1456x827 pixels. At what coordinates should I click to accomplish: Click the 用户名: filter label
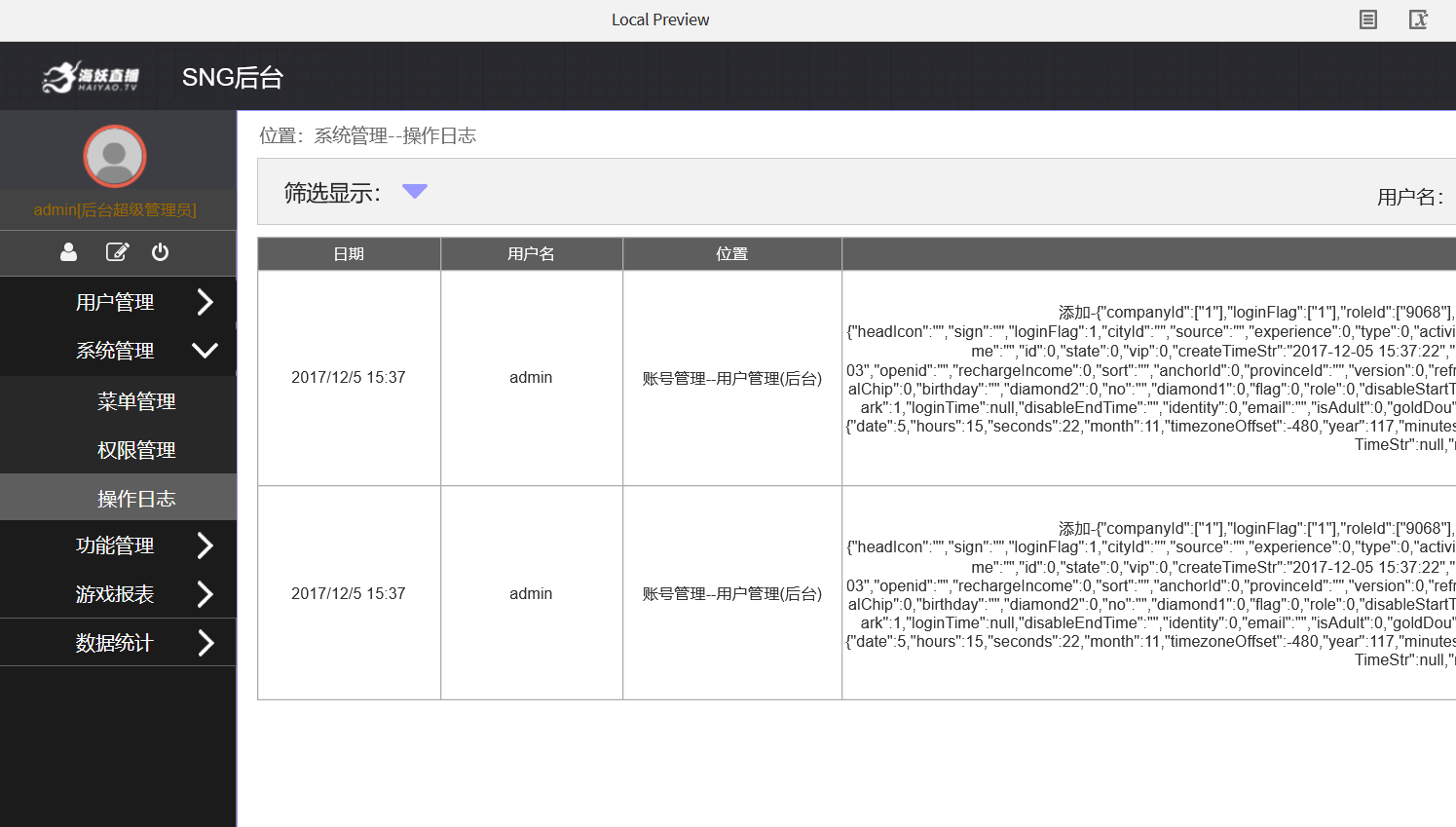tap(1410, 197)
